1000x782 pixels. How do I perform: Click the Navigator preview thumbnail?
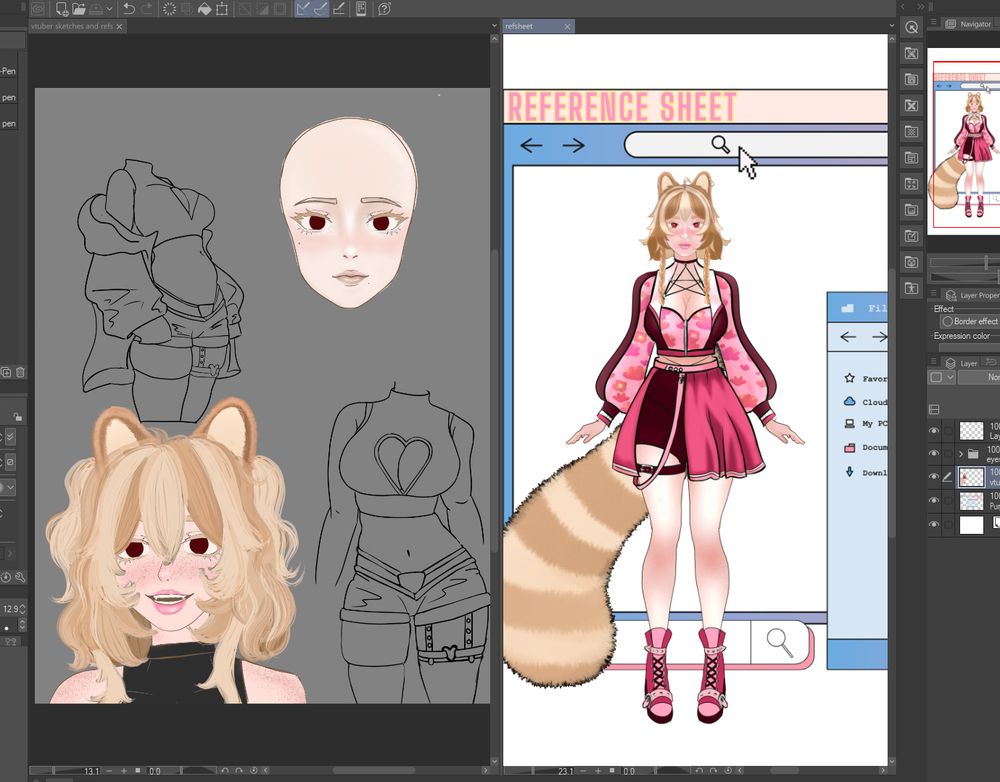coord(965,140)
